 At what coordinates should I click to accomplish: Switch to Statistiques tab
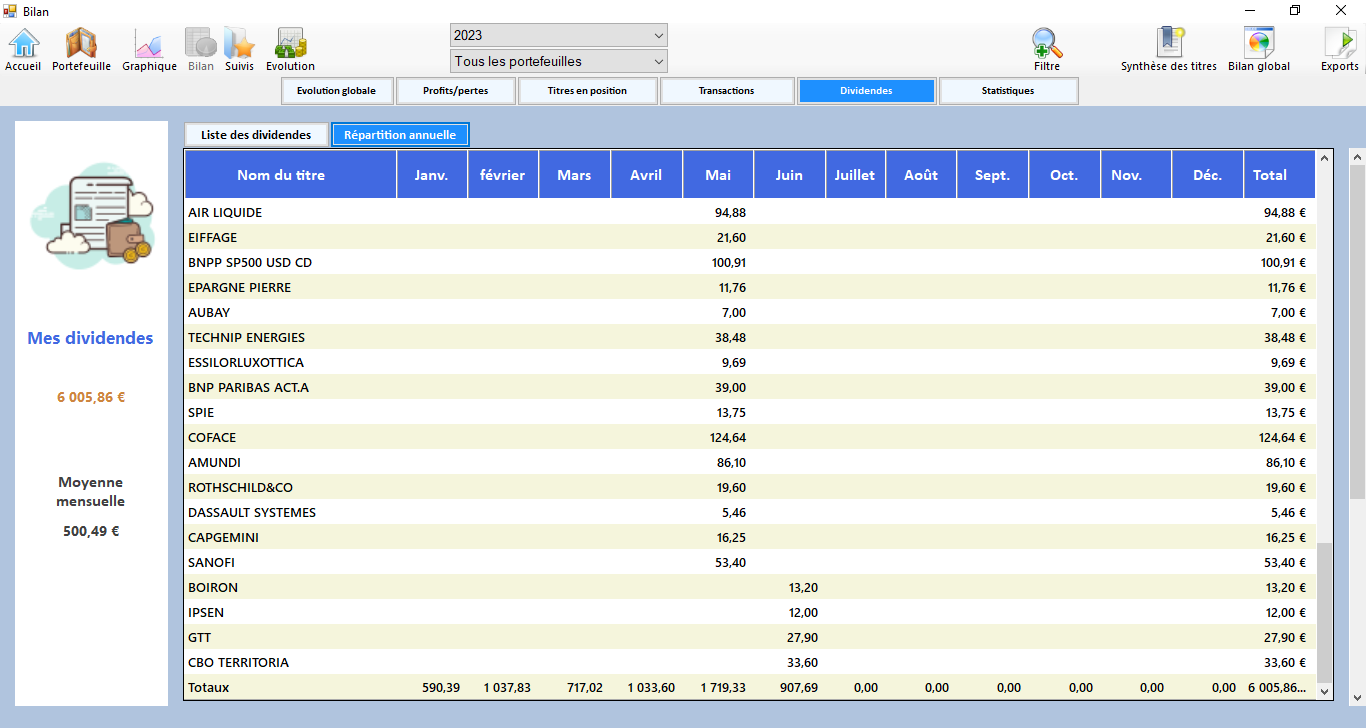tap(1008, 91)
